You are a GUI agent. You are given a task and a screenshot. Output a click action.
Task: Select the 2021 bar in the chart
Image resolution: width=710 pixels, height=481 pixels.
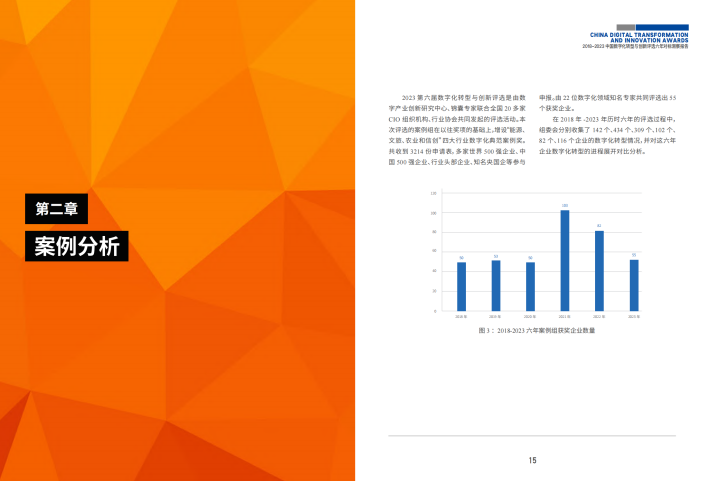tap(564, 260)
